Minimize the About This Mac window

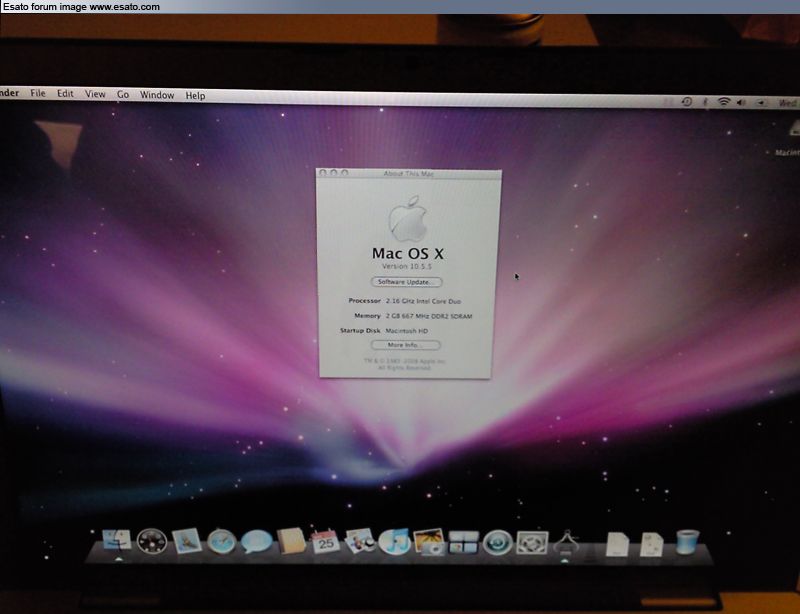click(334, 173)
